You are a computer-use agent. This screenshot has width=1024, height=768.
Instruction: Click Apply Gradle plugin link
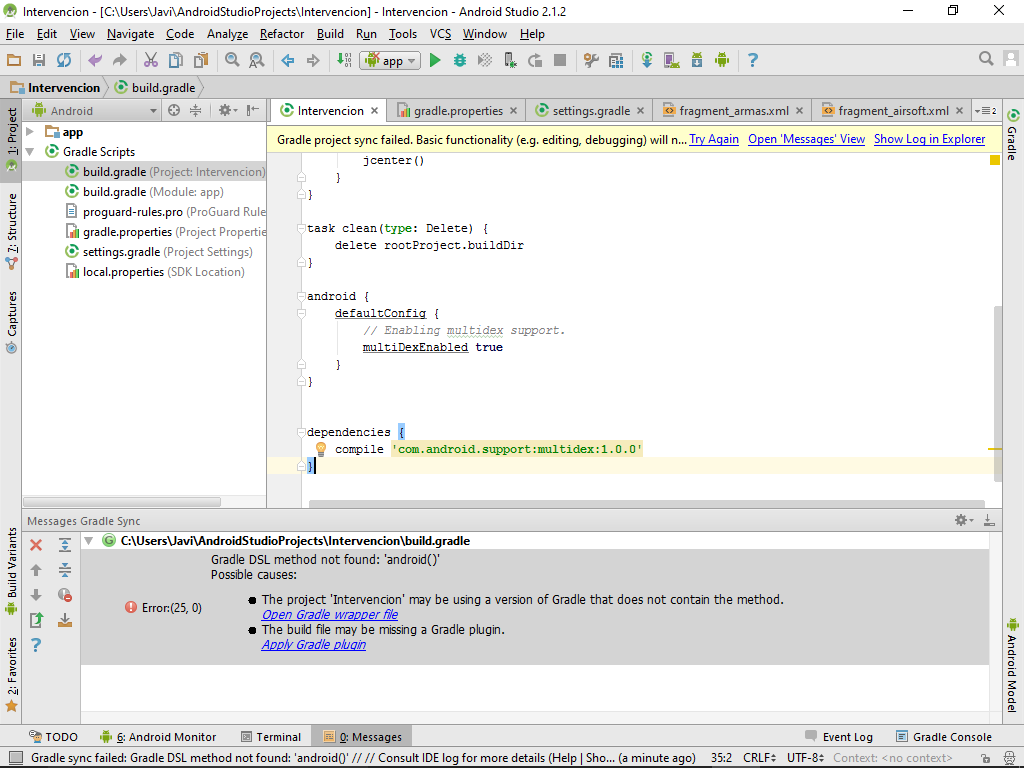[313, 645]
